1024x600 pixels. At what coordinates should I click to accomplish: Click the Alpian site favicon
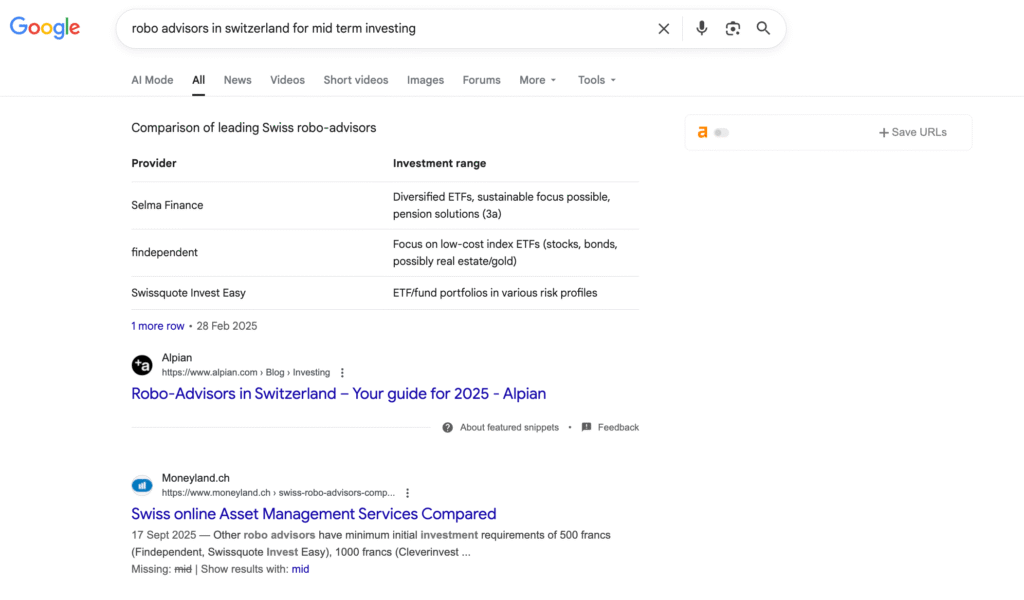(142, 365)
